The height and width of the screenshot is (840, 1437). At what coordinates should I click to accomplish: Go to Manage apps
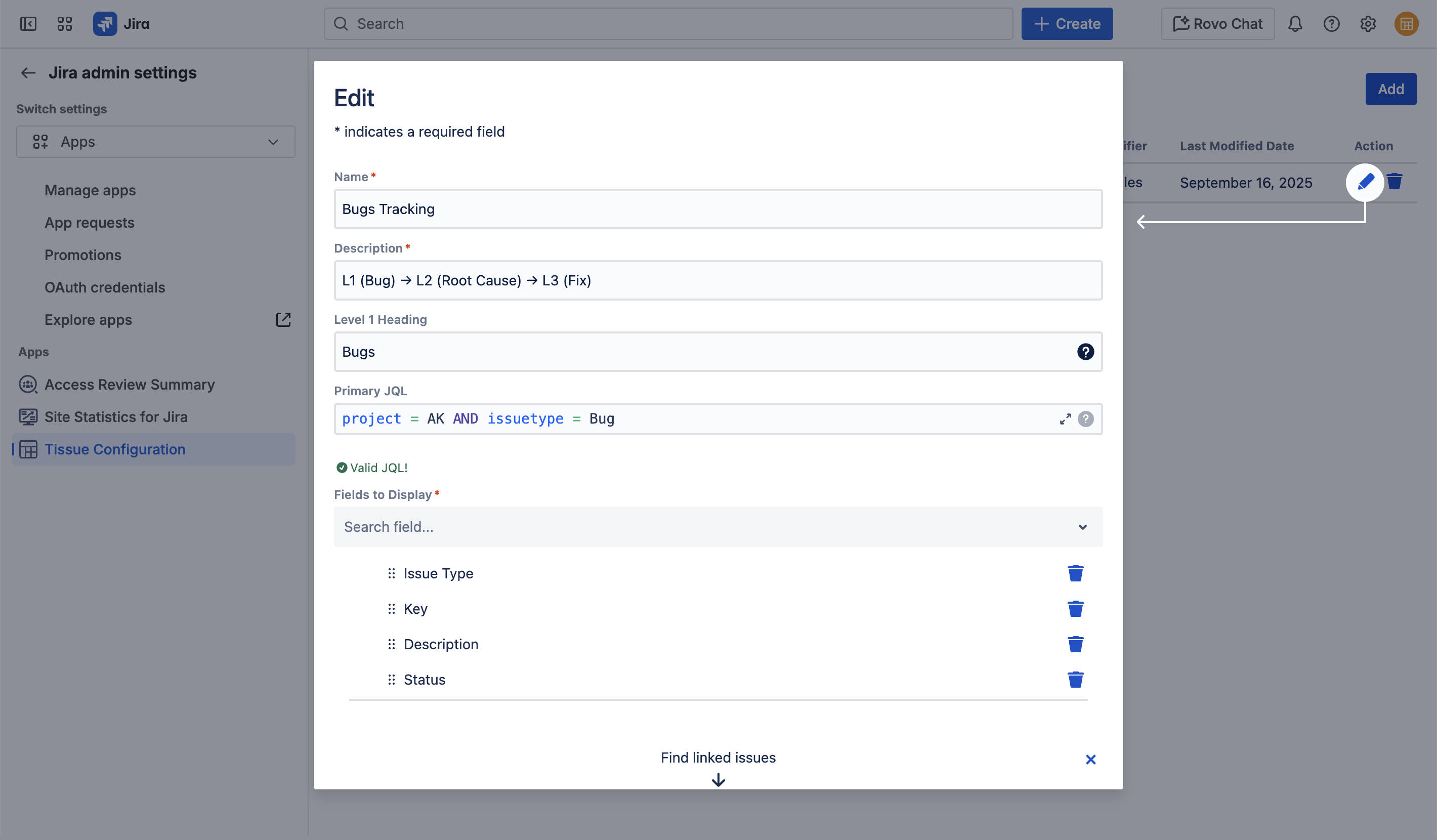(90, 190)
